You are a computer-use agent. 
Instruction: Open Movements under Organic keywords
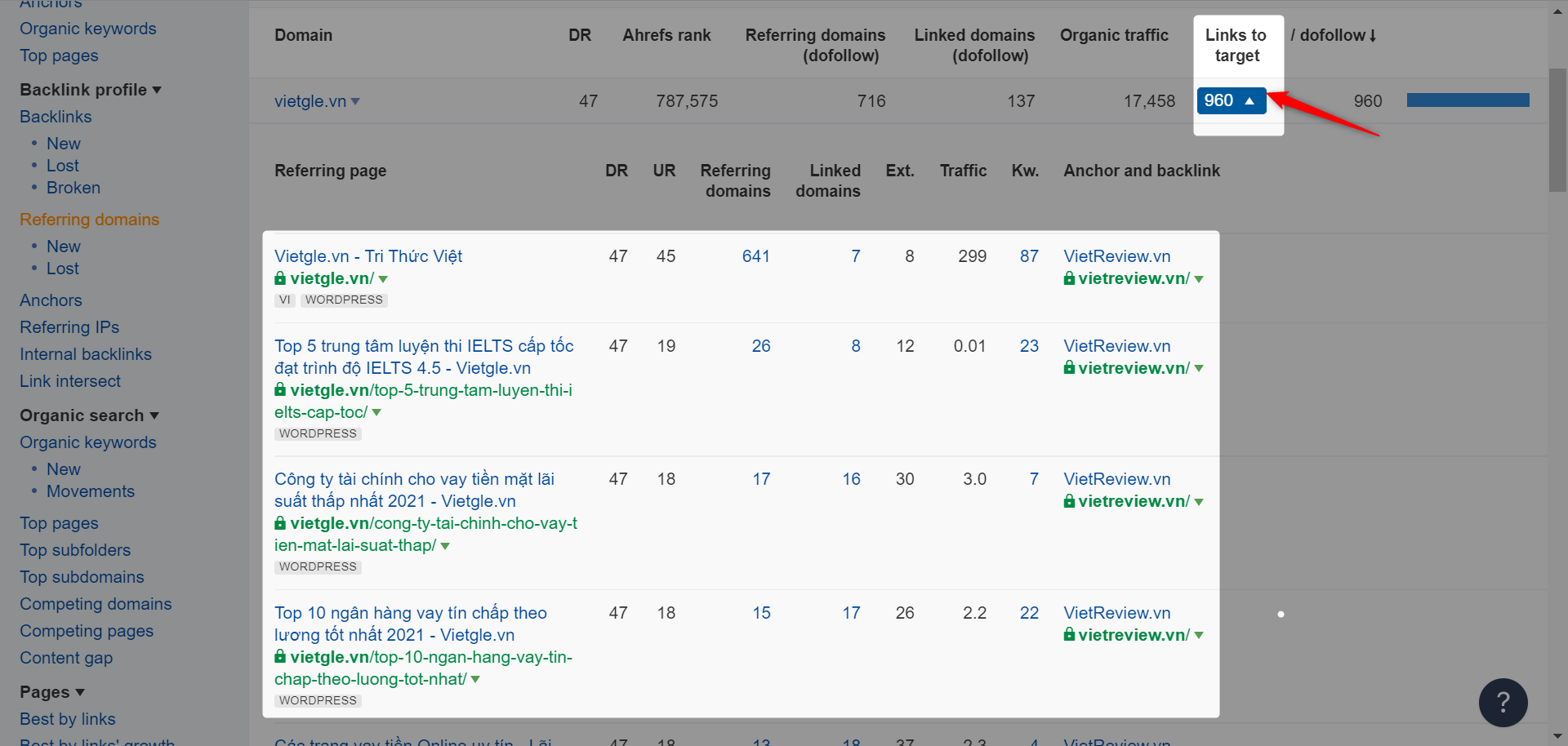pyautogui.click(x=91, y=491)
